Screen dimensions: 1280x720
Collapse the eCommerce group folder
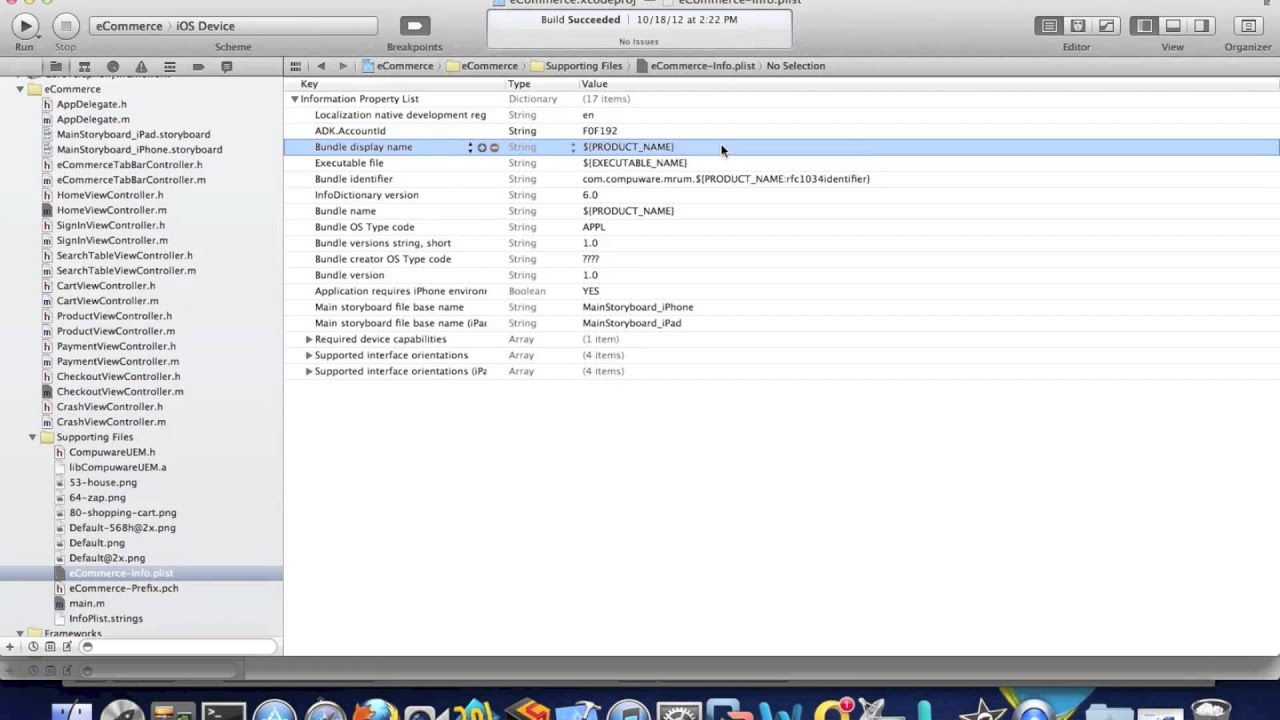coord(20,89)
